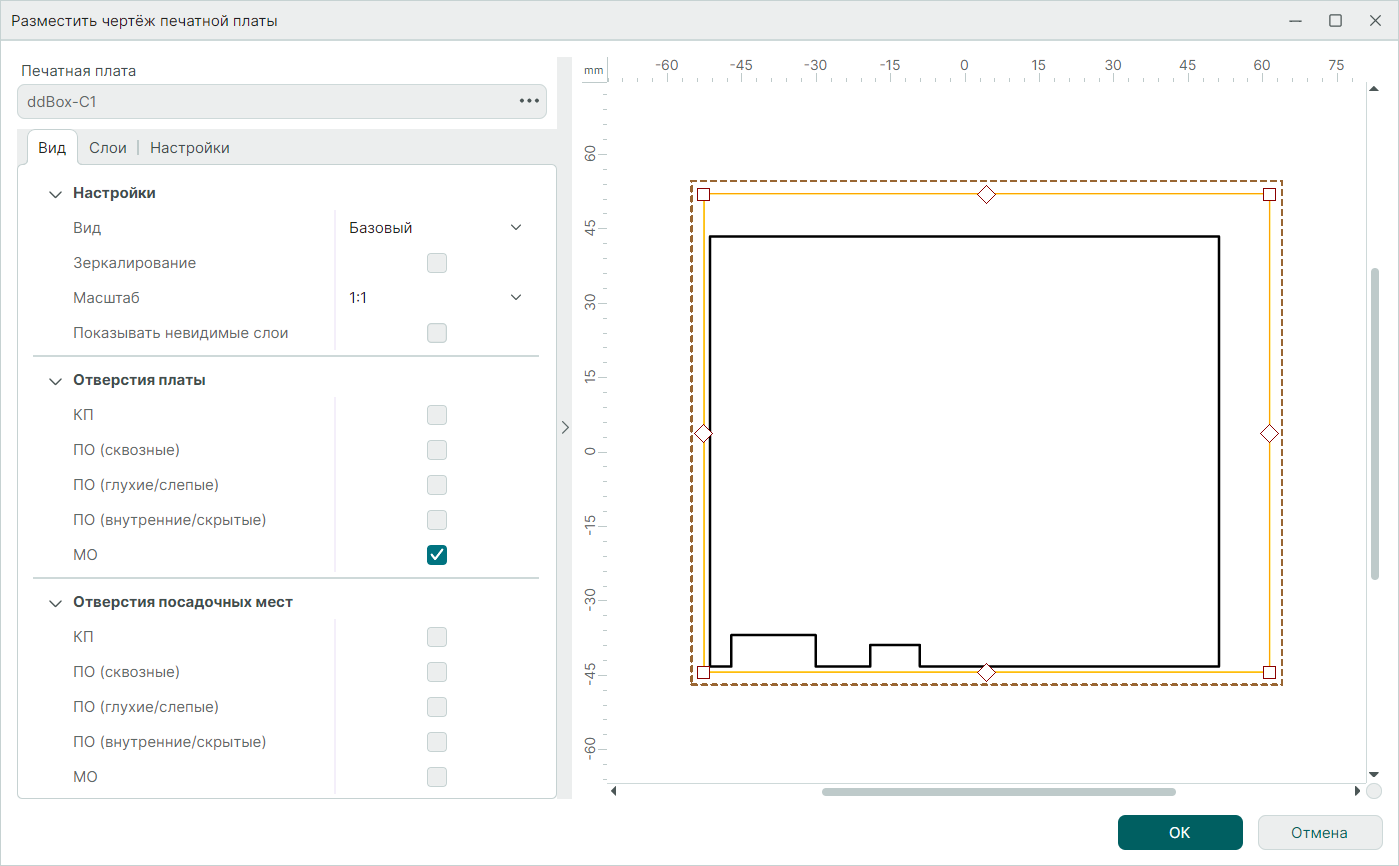Viewport: 1399px width, 866px height.
Task: Click the top-middle diamond handle of the frame
Action: pyautogui.click(x=986, y=194)
